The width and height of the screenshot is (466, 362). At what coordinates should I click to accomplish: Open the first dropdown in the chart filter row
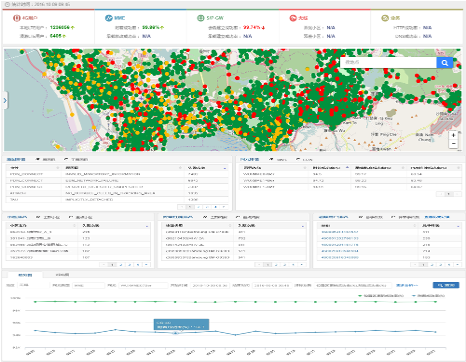33,285
